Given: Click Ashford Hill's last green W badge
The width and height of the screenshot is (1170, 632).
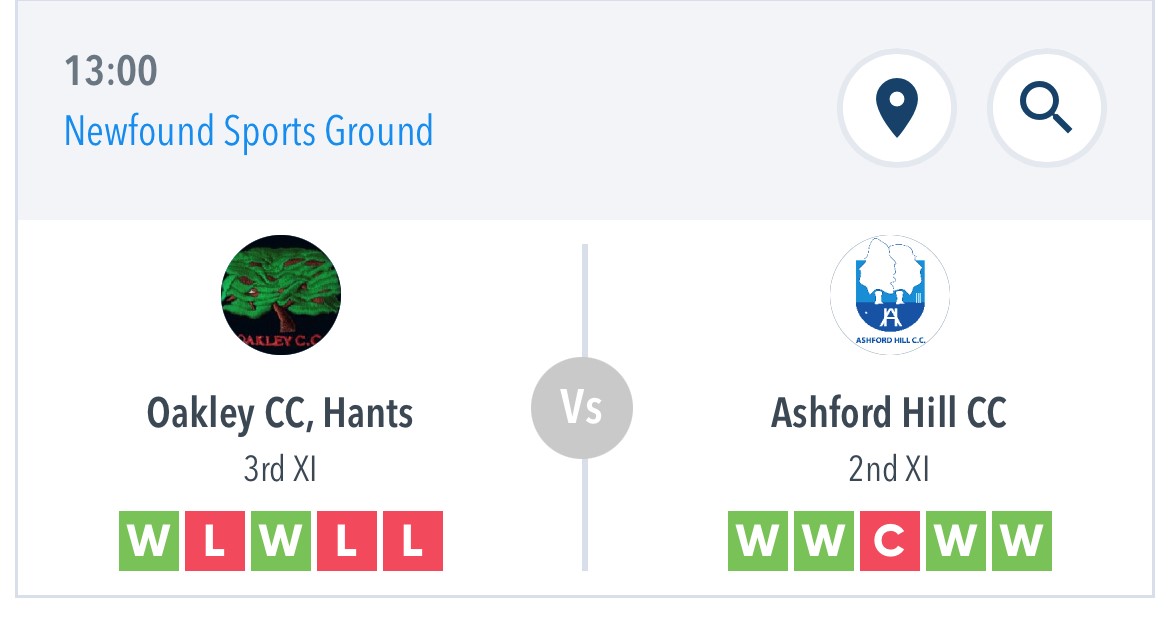Looking at the screenshot, I should pos(1022,541).
